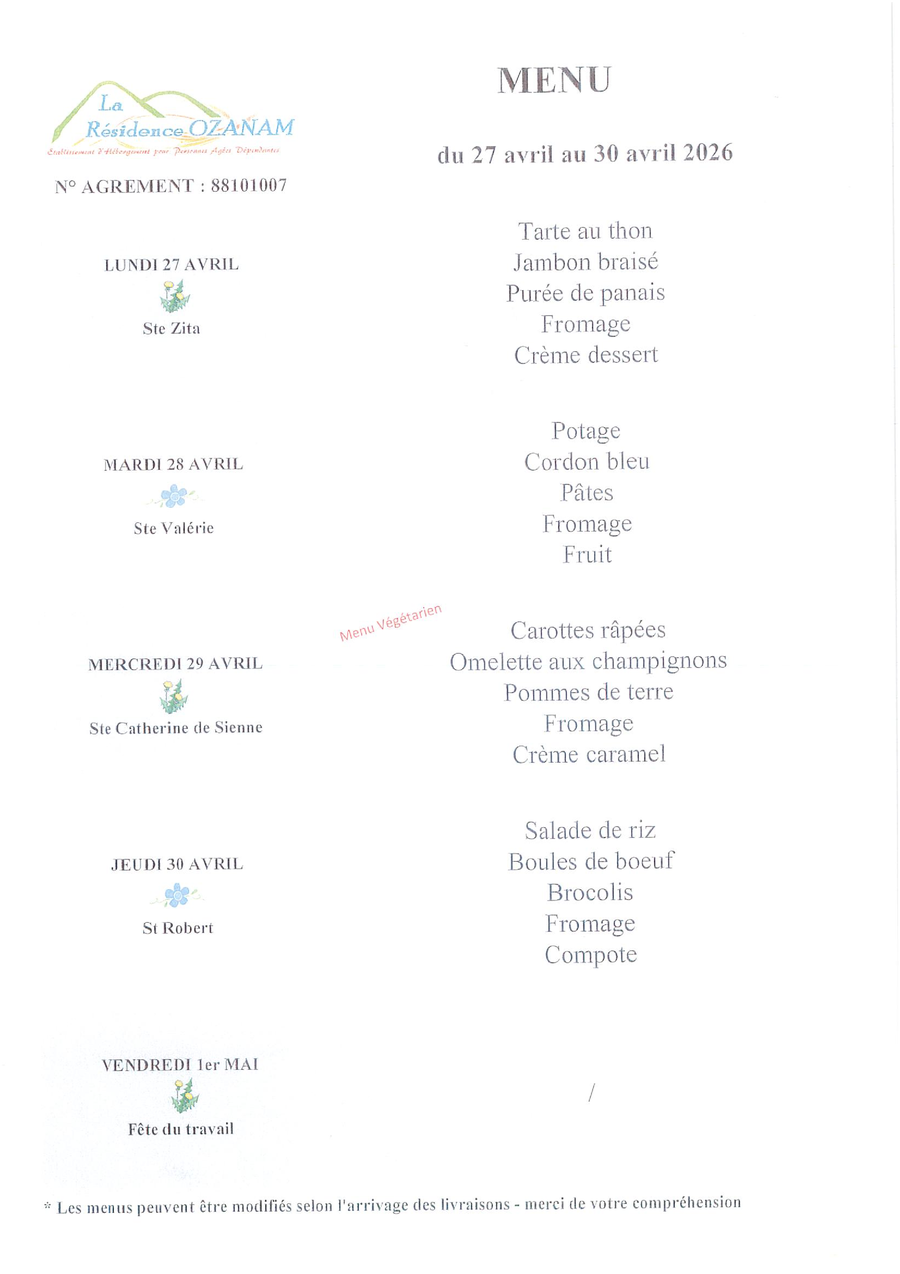Image resolution: width=900 pixels, height=1274 pixels.
Task: Select the blue flower under Mardi 28 Avril
Action: (x=175, y=495)
